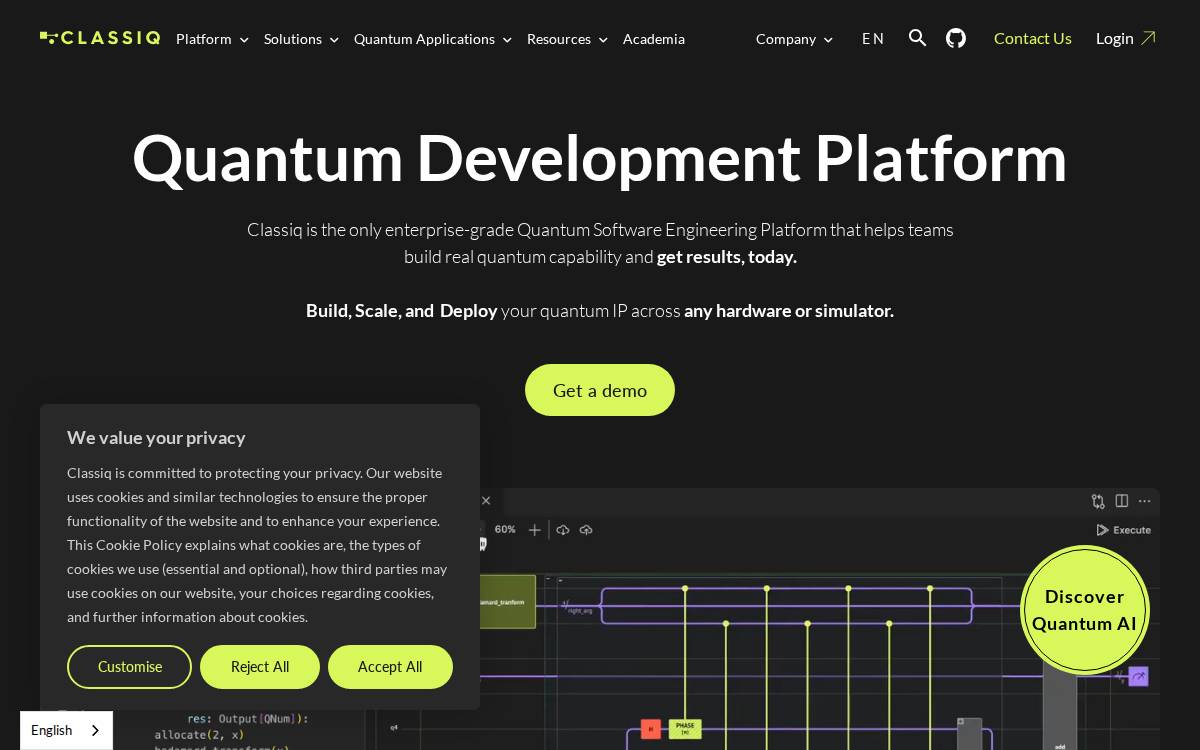Open the three-dots more actions icon

tap(1145, 501)
